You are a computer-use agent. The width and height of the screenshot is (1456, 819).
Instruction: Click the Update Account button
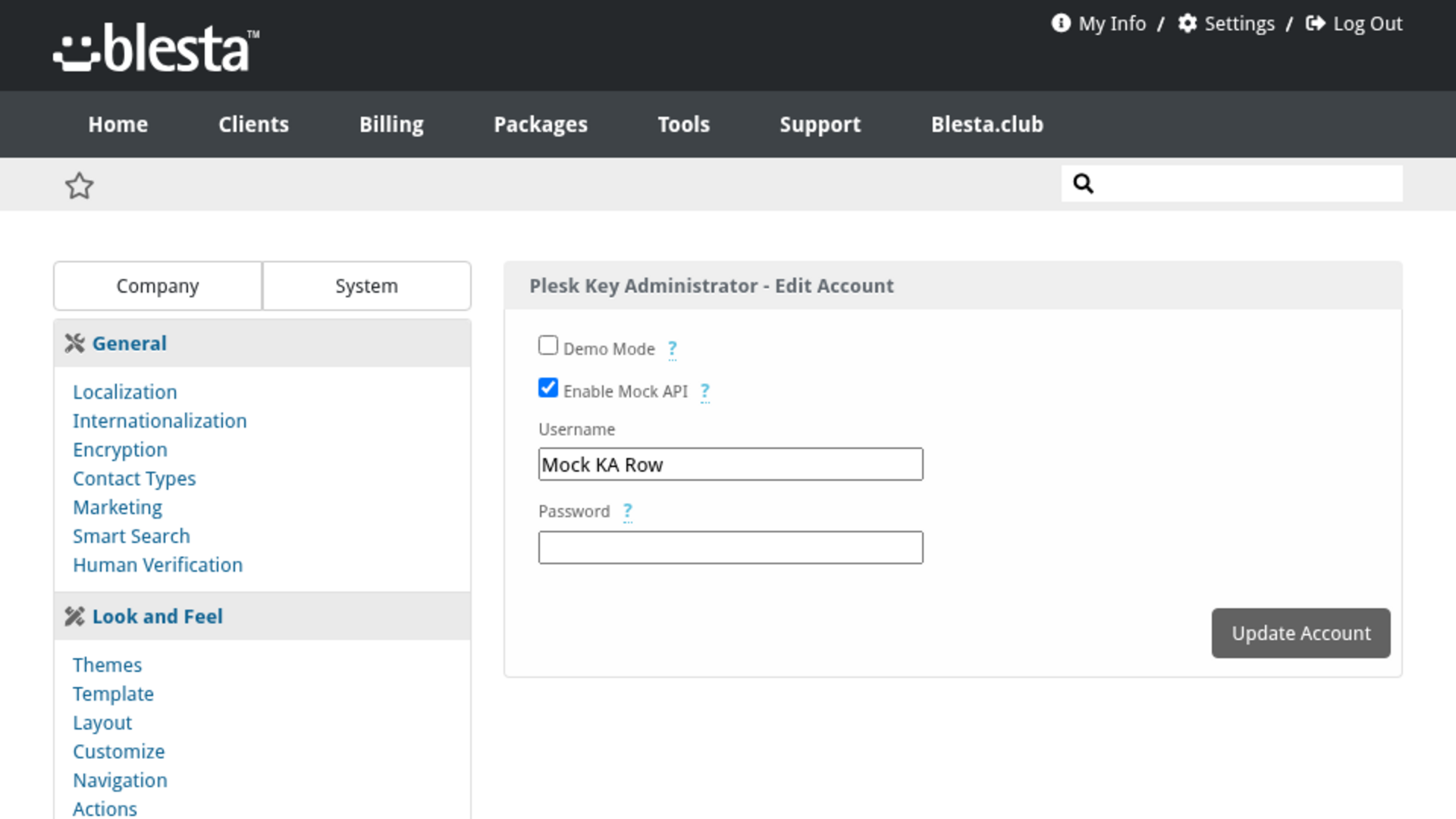tap(1301, 633)
